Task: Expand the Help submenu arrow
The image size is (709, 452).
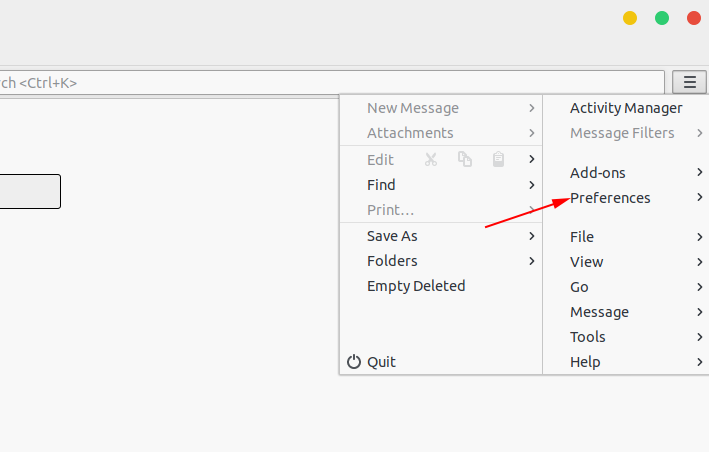Action: (700, 362)
